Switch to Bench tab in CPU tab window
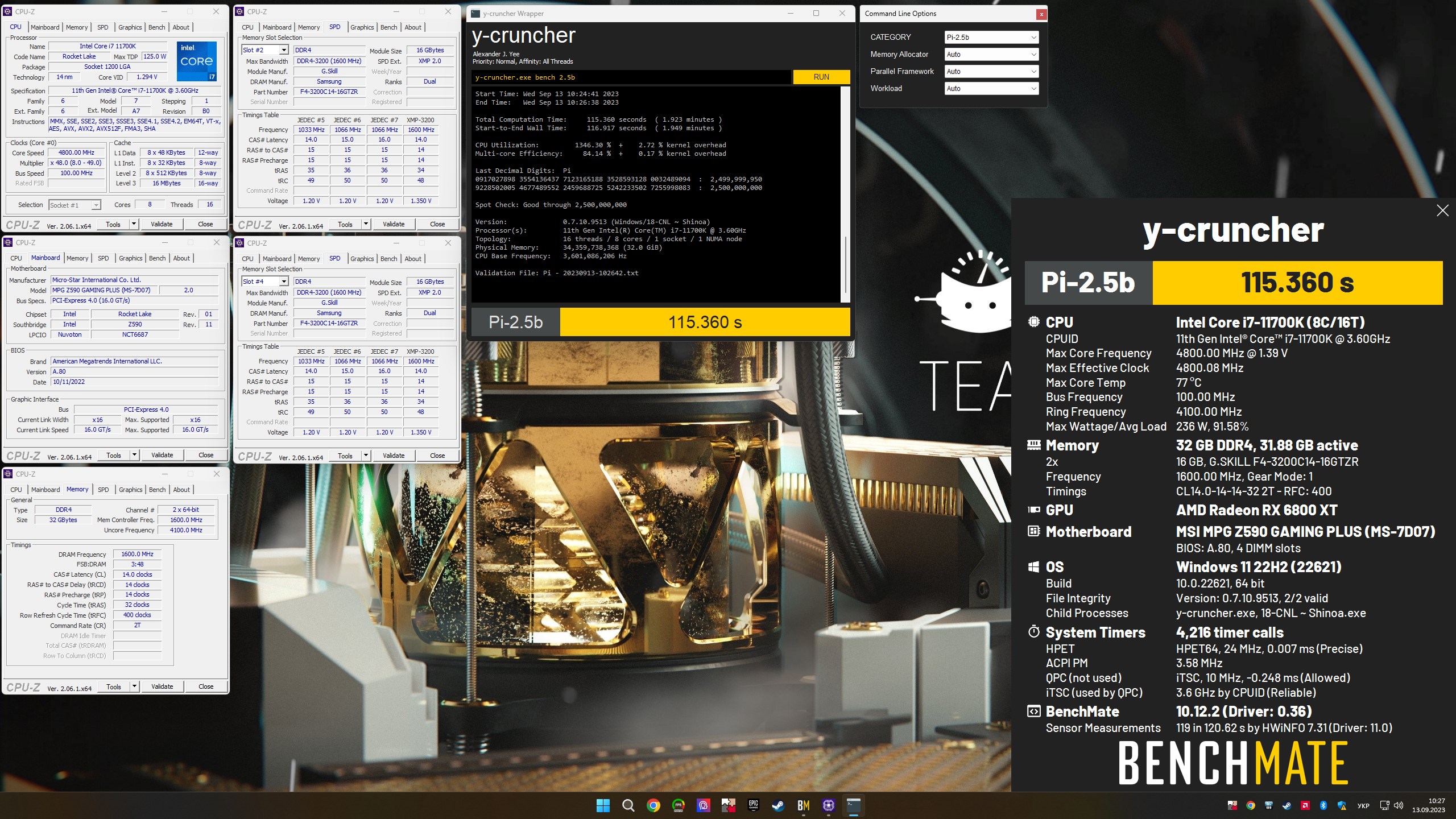The image size is (1456, 819). click(x=156, y=27)
